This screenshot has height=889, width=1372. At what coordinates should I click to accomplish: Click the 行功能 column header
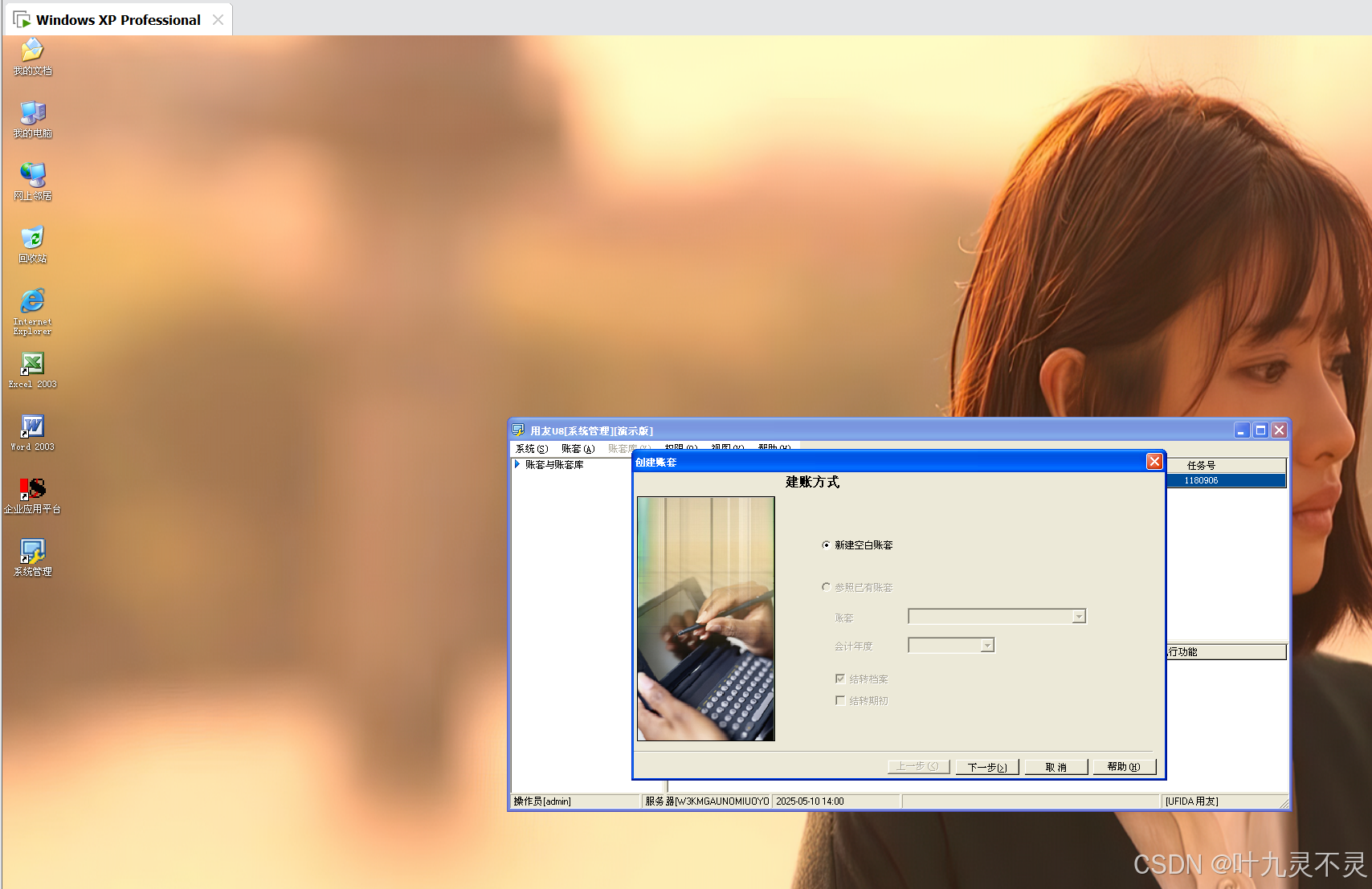[x=1226, y=652]
